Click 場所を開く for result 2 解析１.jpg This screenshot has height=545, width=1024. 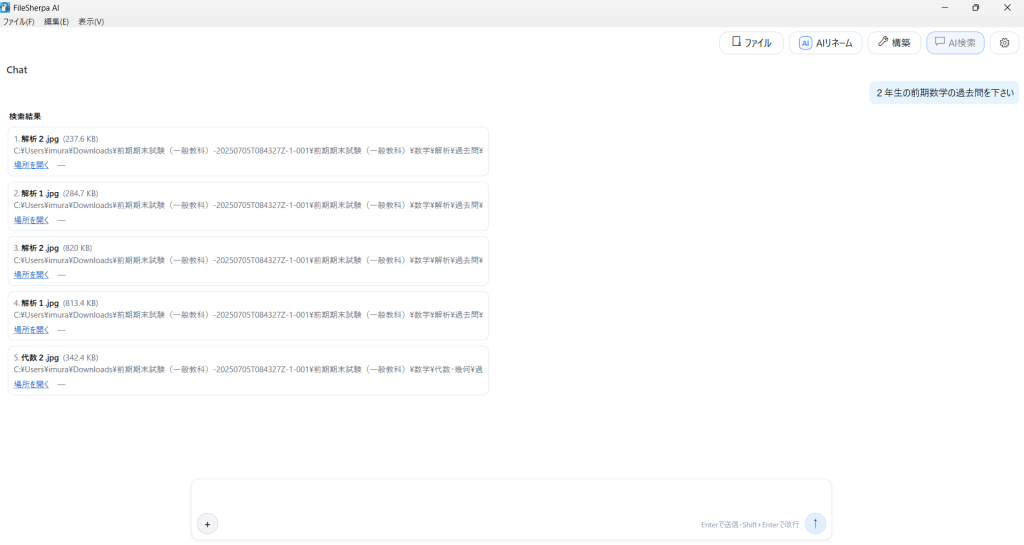[x=31, y=220]
